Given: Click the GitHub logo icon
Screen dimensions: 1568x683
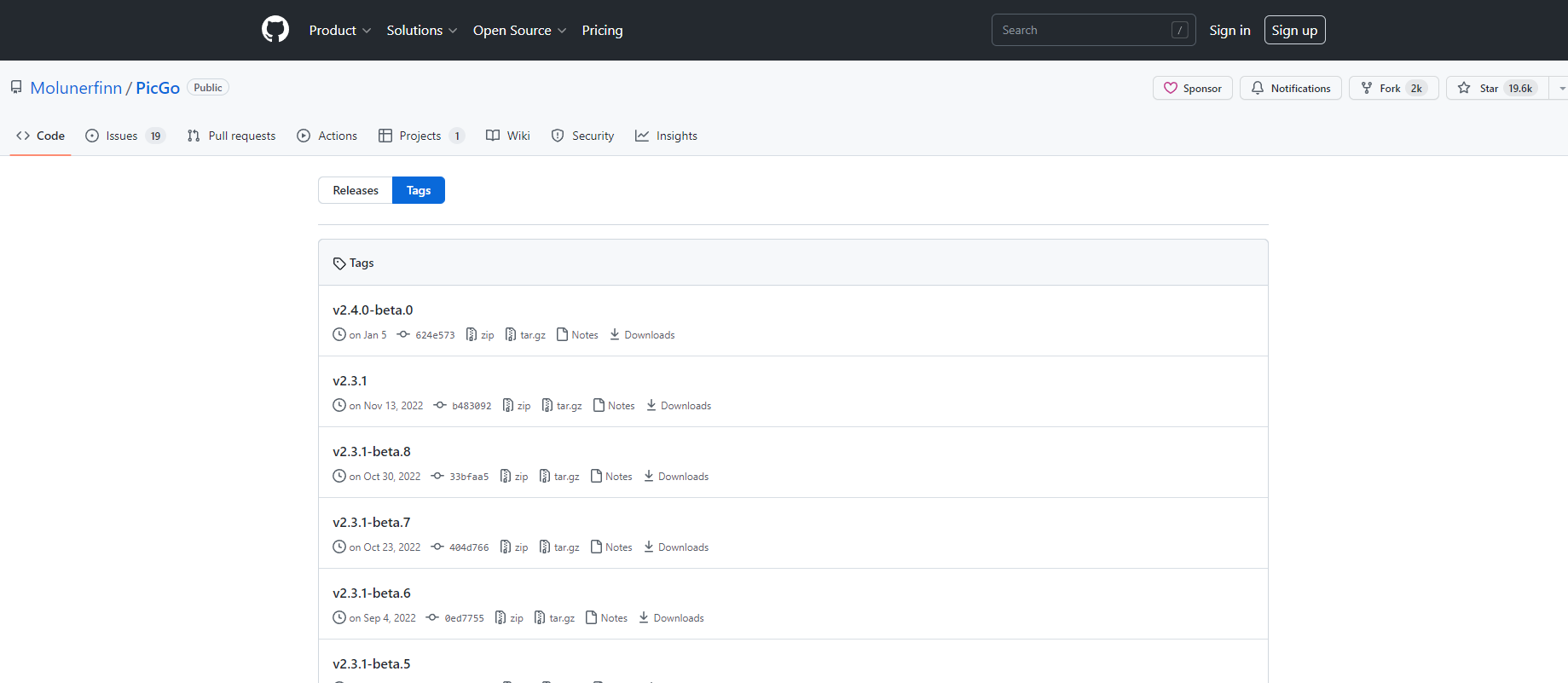Looking at the screenshot, I should [x=275, y=30].
